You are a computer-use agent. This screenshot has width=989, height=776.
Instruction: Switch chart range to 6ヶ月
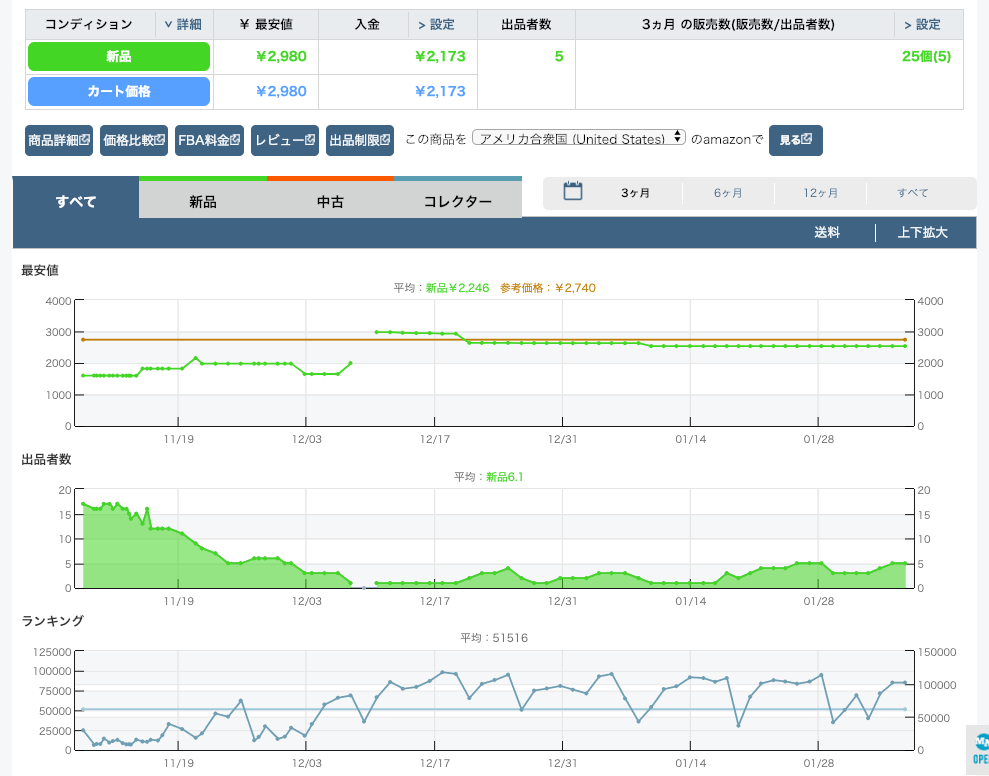[x=728, y=193]
